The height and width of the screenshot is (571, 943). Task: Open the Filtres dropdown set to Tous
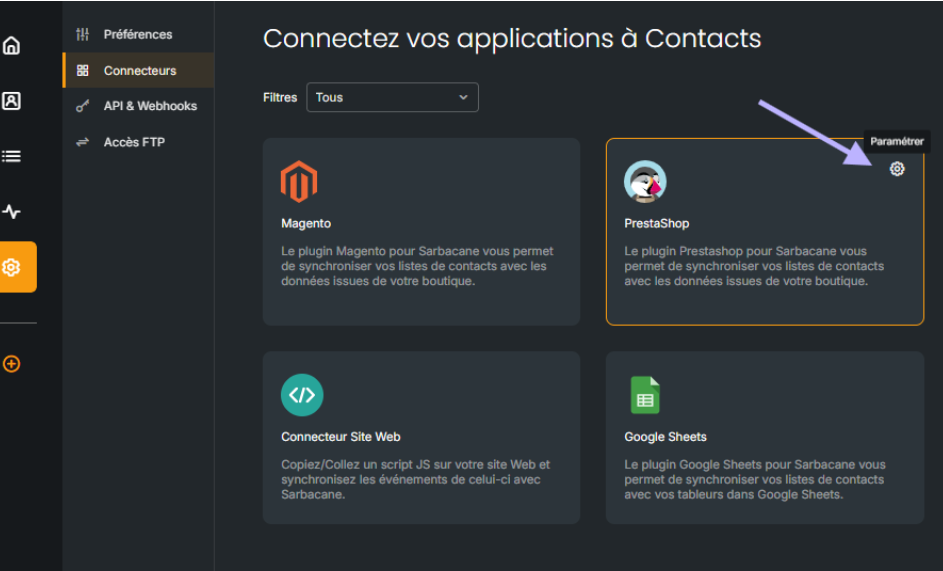392,97
